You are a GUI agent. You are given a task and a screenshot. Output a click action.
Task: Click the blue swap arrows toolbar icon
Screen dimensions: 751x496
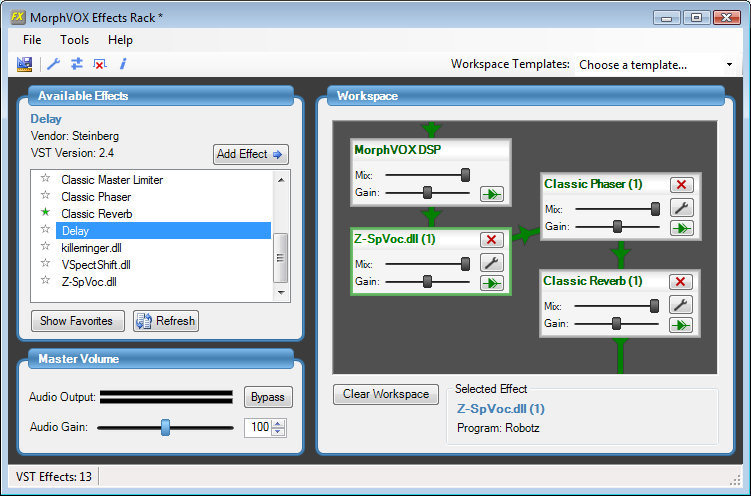76,64
